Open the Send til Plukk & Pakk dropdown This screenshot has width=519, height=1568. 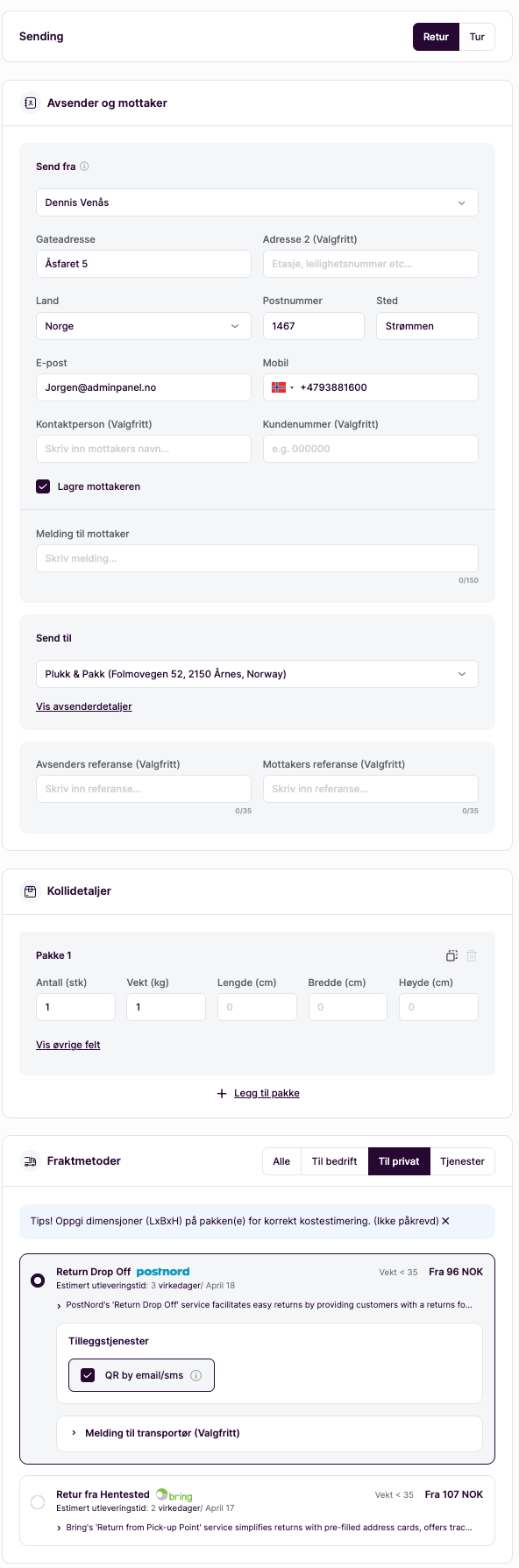point(257,674)
